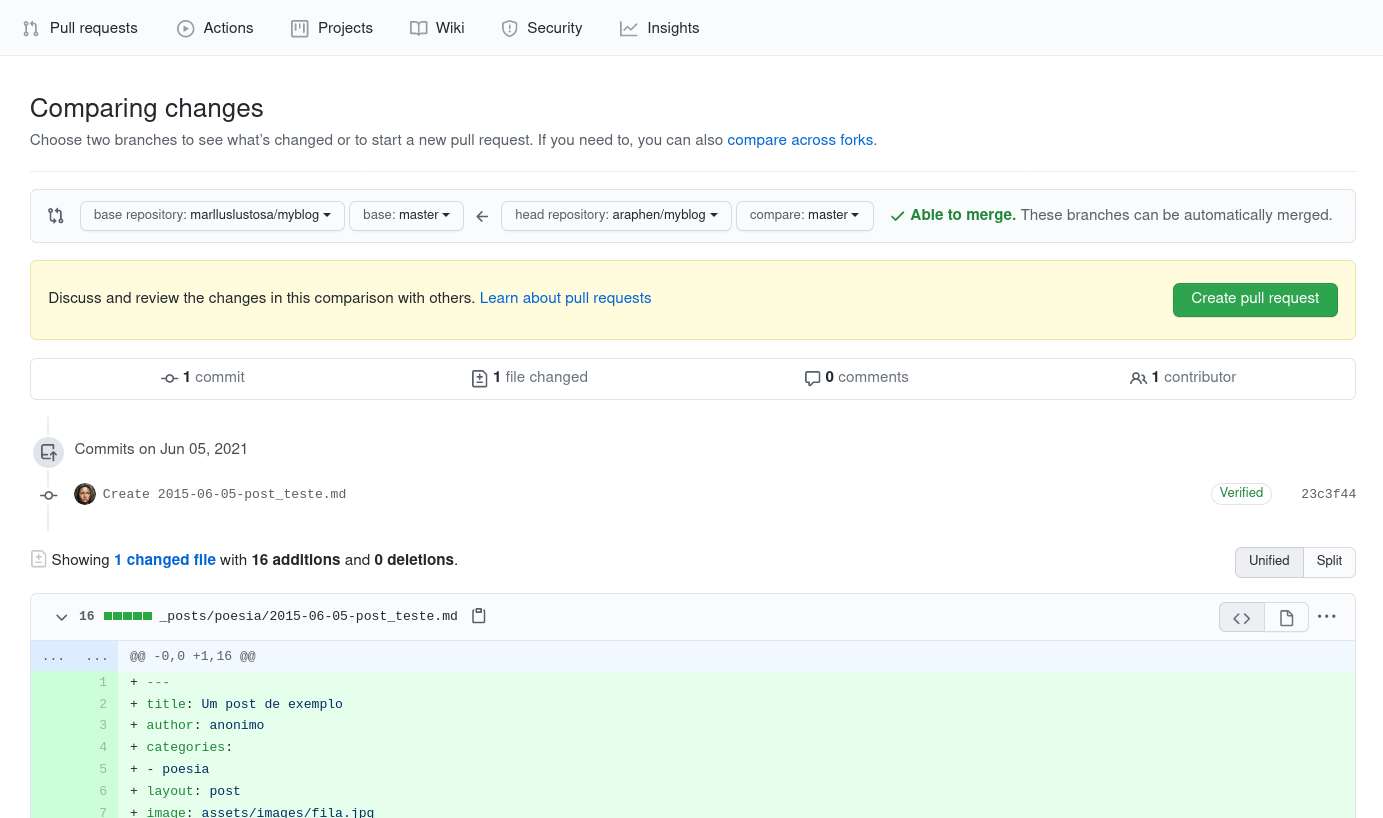Switch diff to Unified view
Screen dimensions: 1383x818
(x=1268, y=561)
